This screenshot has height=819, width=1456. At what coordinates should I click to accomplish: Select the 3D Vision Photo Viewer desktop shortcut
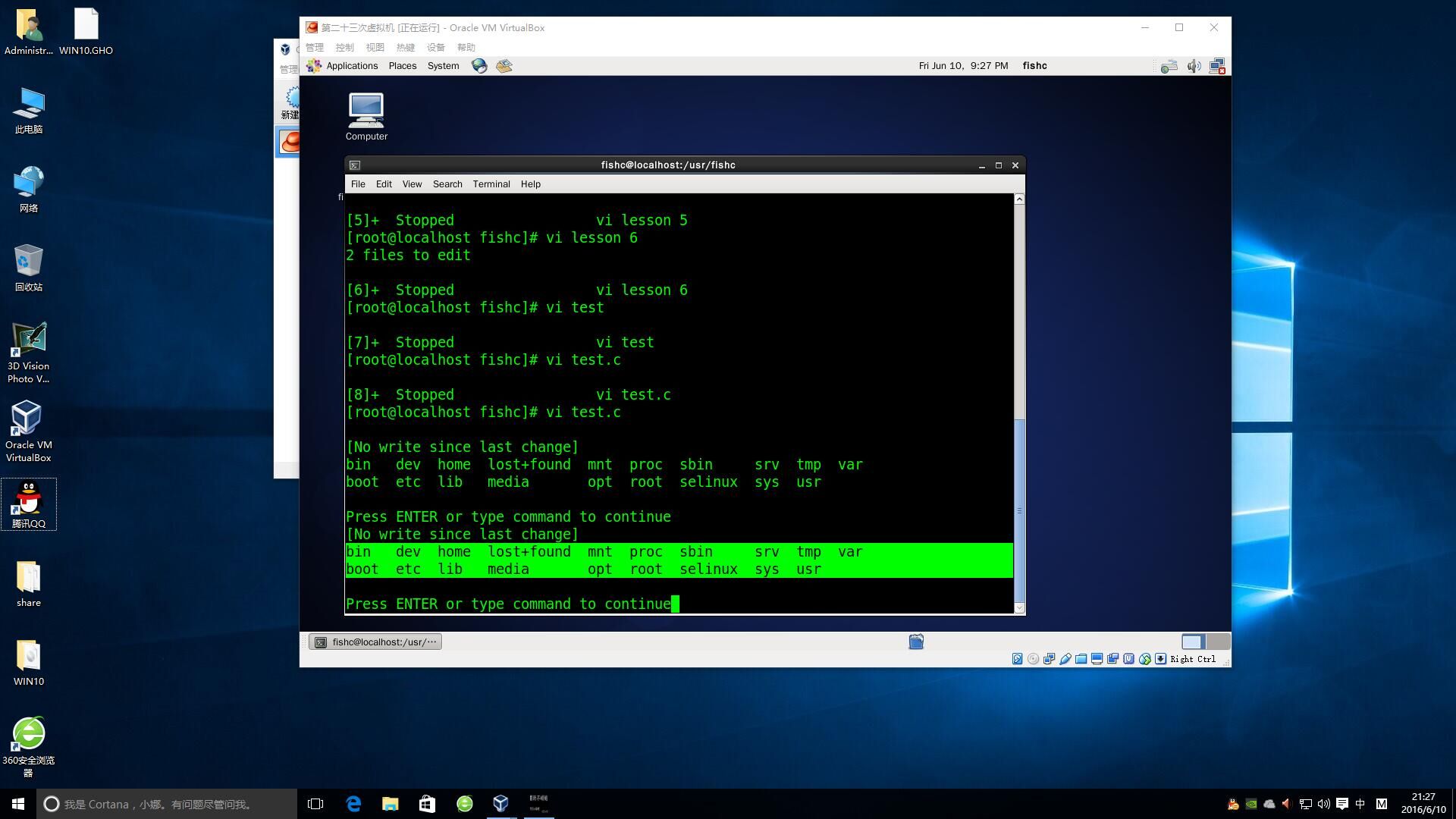pos(28,353)
